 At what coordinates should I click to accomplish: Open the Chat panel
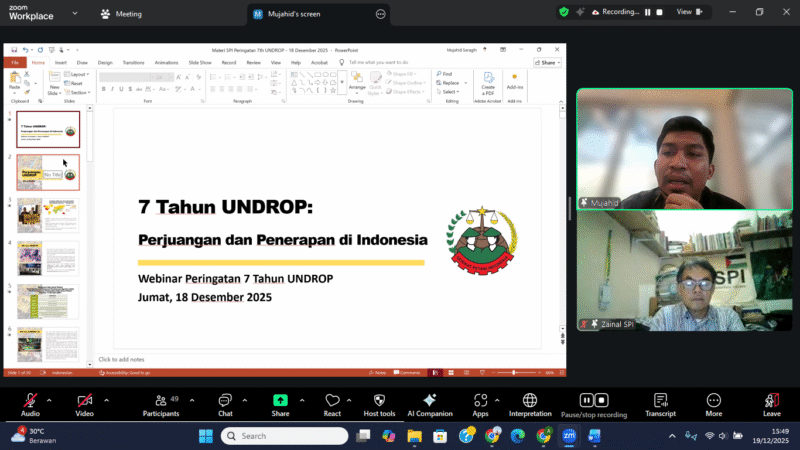225,399
